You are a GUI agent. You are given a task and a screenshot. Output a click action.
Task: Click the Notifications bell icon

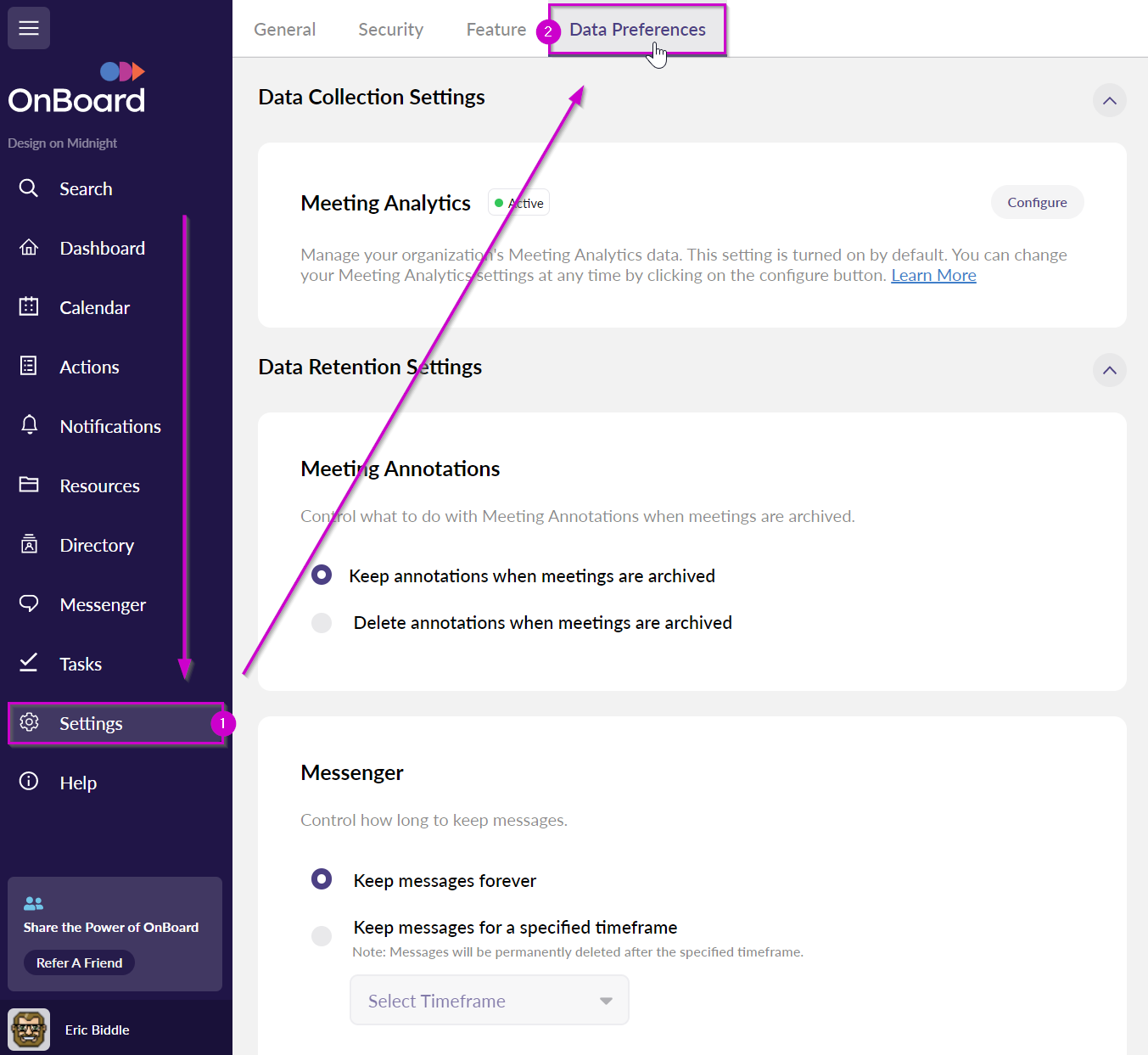(x=29, y=425)
